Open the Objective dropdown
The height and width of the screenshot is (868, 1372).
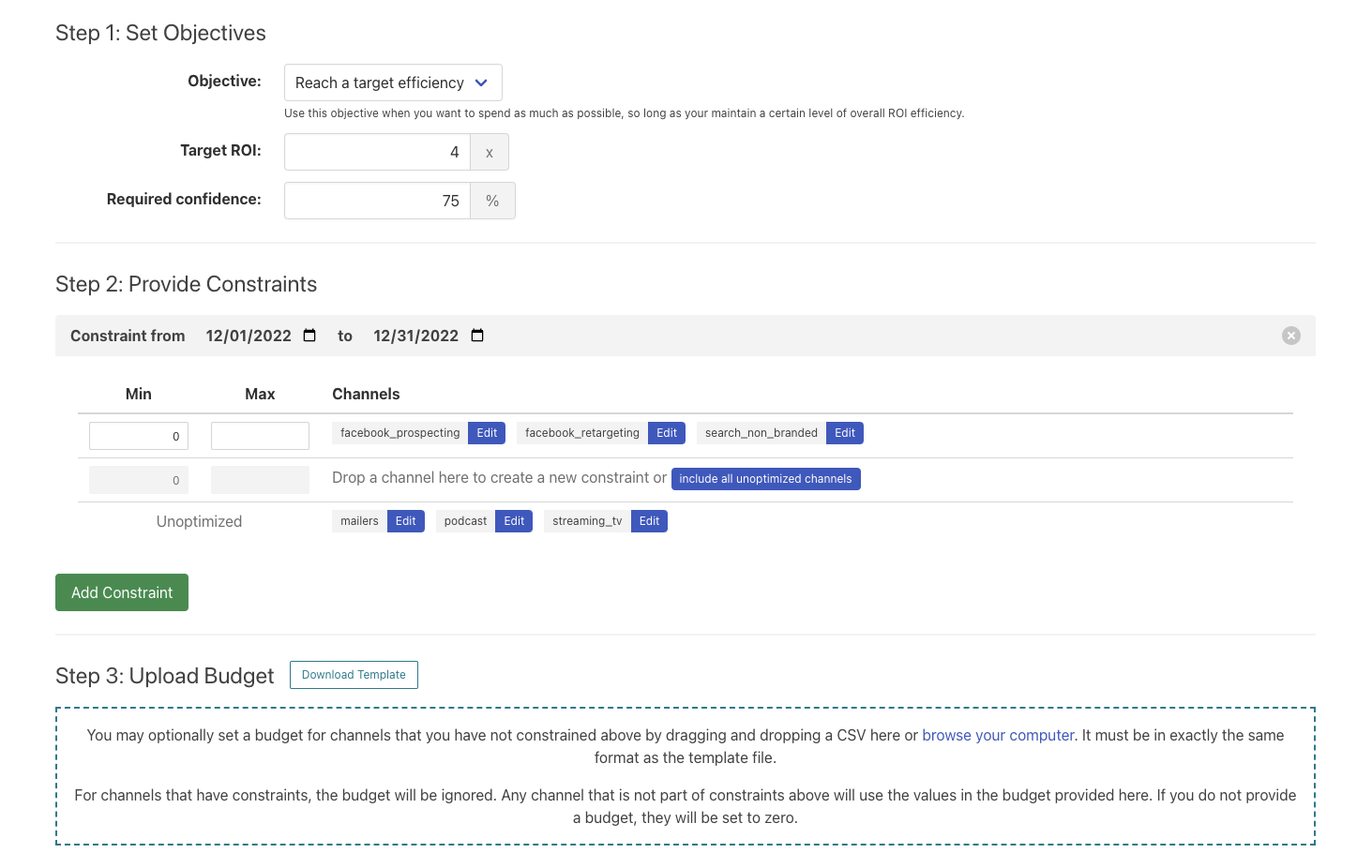tap(392, 82)
